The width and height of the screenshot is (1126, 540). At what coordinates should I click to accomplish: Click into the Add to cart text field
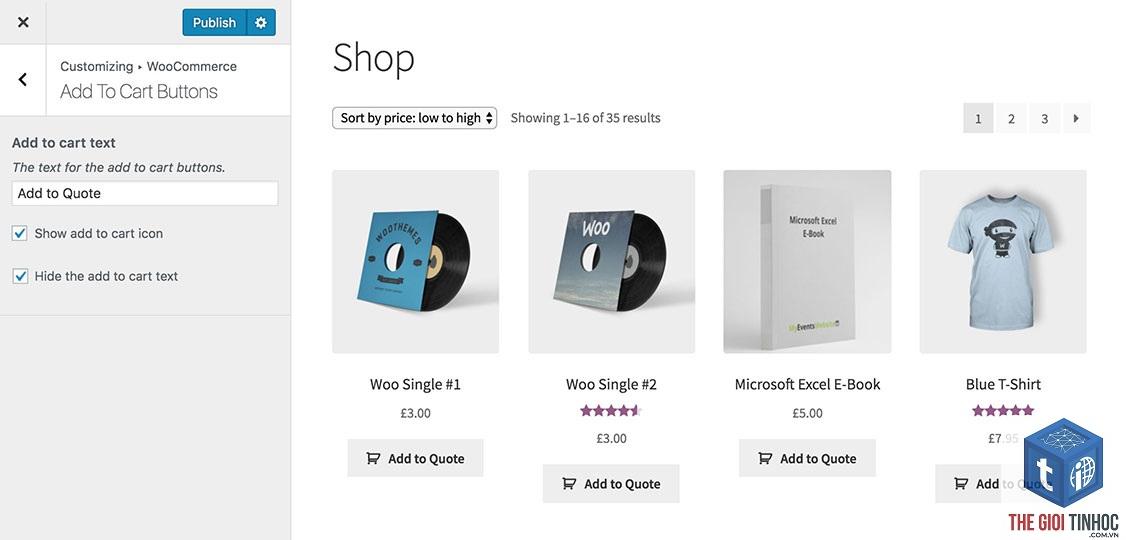[145, 193]
